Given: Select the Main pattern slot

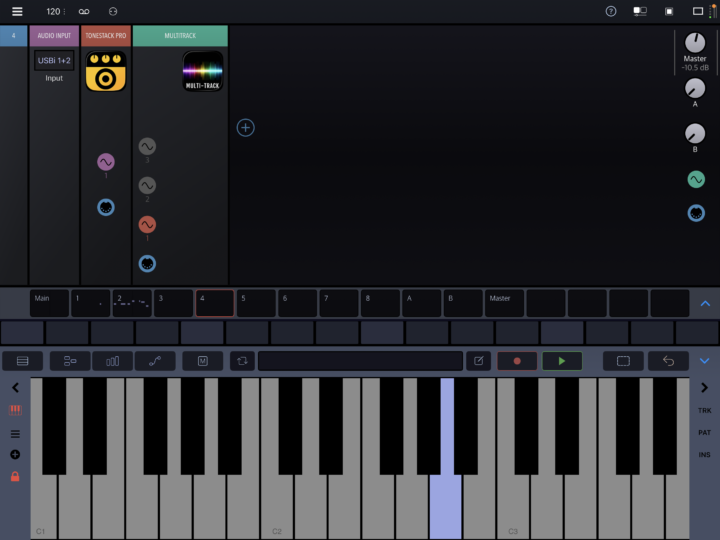Looking at the screenshot, I should coord(50,303).
